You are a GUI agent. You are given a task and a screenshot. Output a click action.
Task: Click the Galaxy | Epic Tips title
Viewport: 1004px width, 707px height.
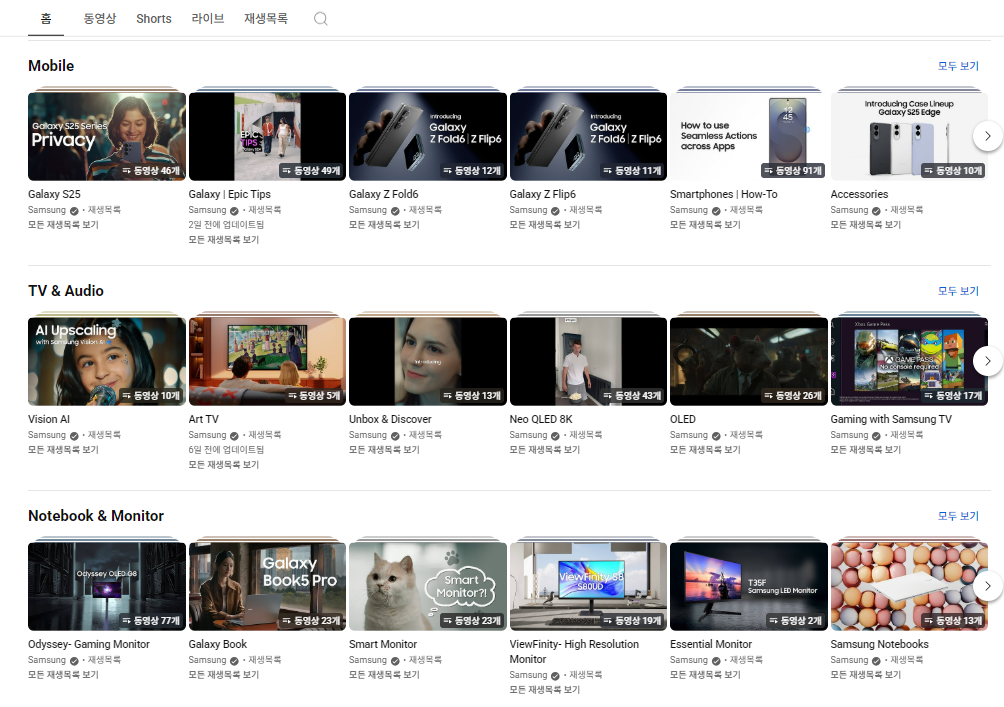[x=229, y=194]
